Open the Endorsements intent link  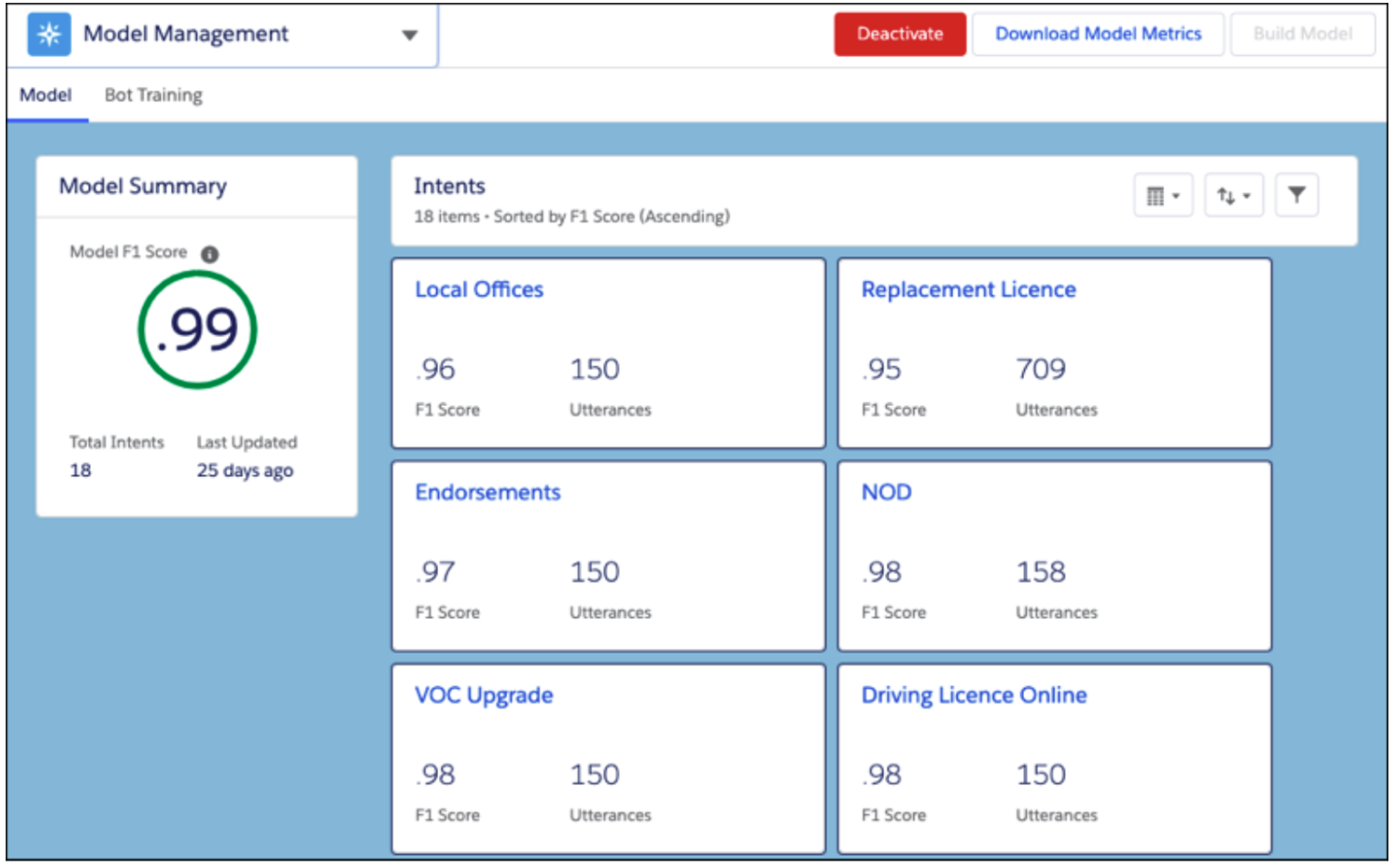[487, 492]
